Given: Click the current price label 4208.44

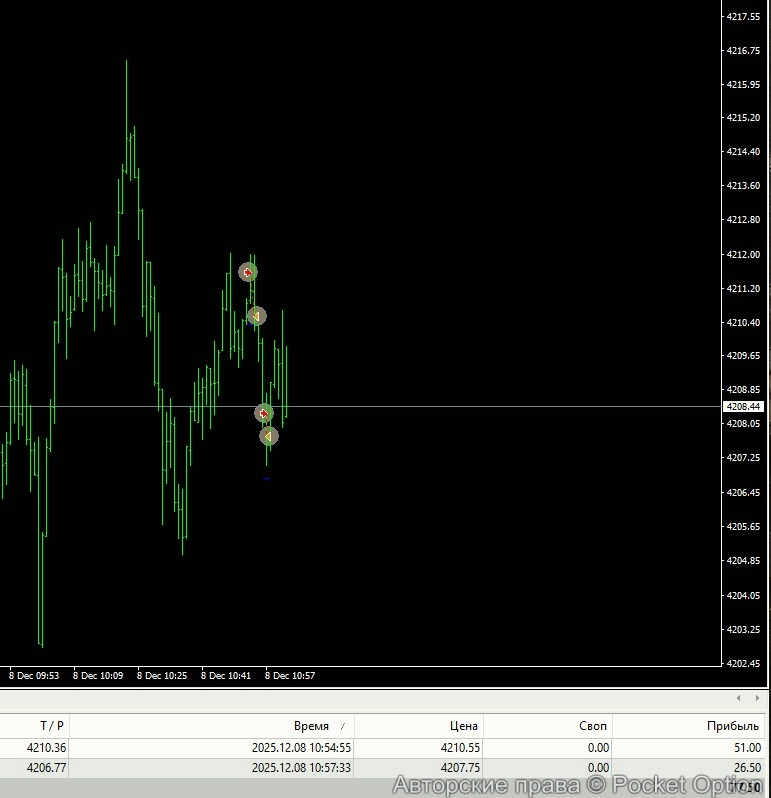Looking at the screenshot, I should click(743, 407).
